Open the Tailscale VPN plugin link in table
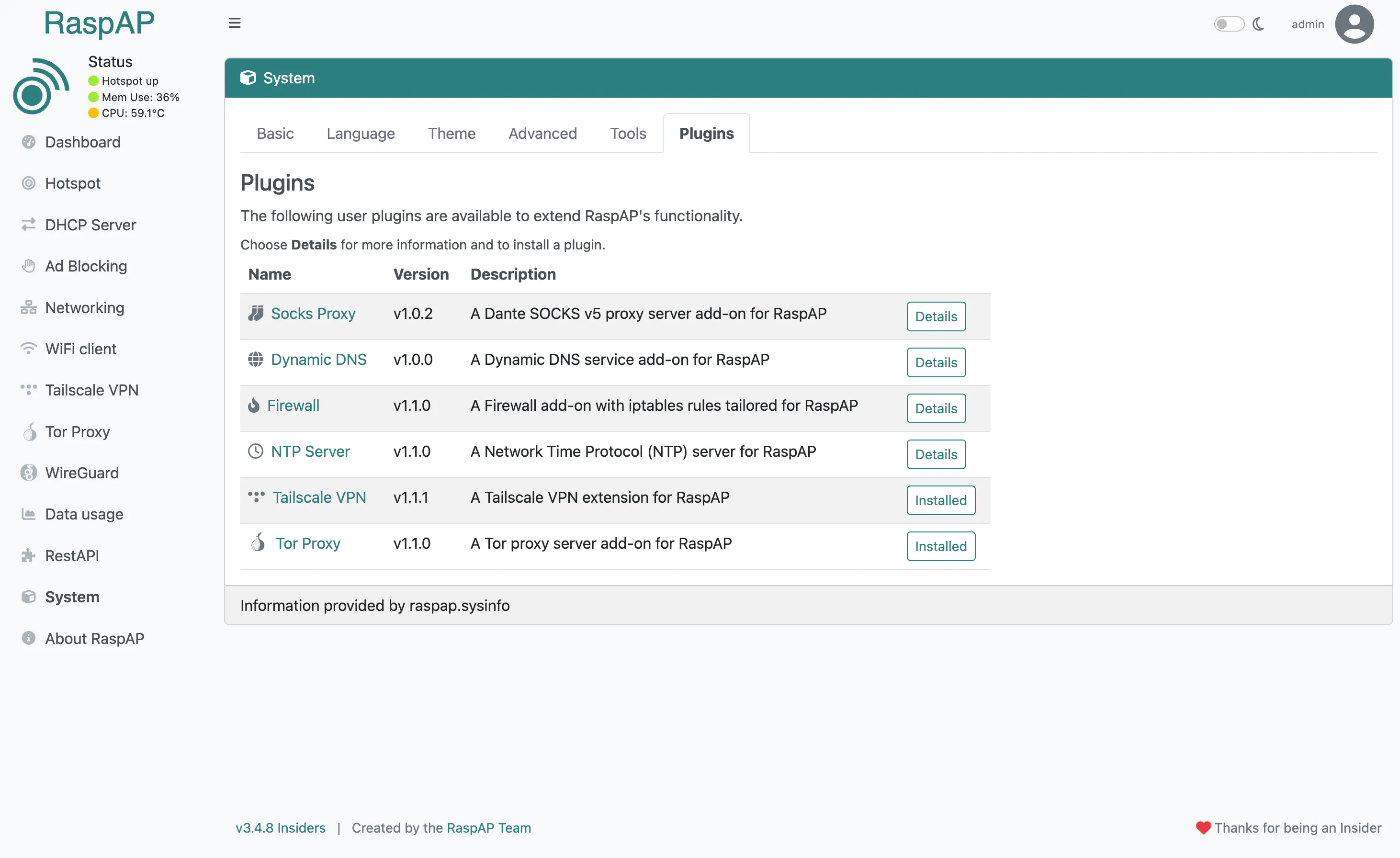Image resolution: width=1400 pixels, height=858 pixels. click(319, 497)
